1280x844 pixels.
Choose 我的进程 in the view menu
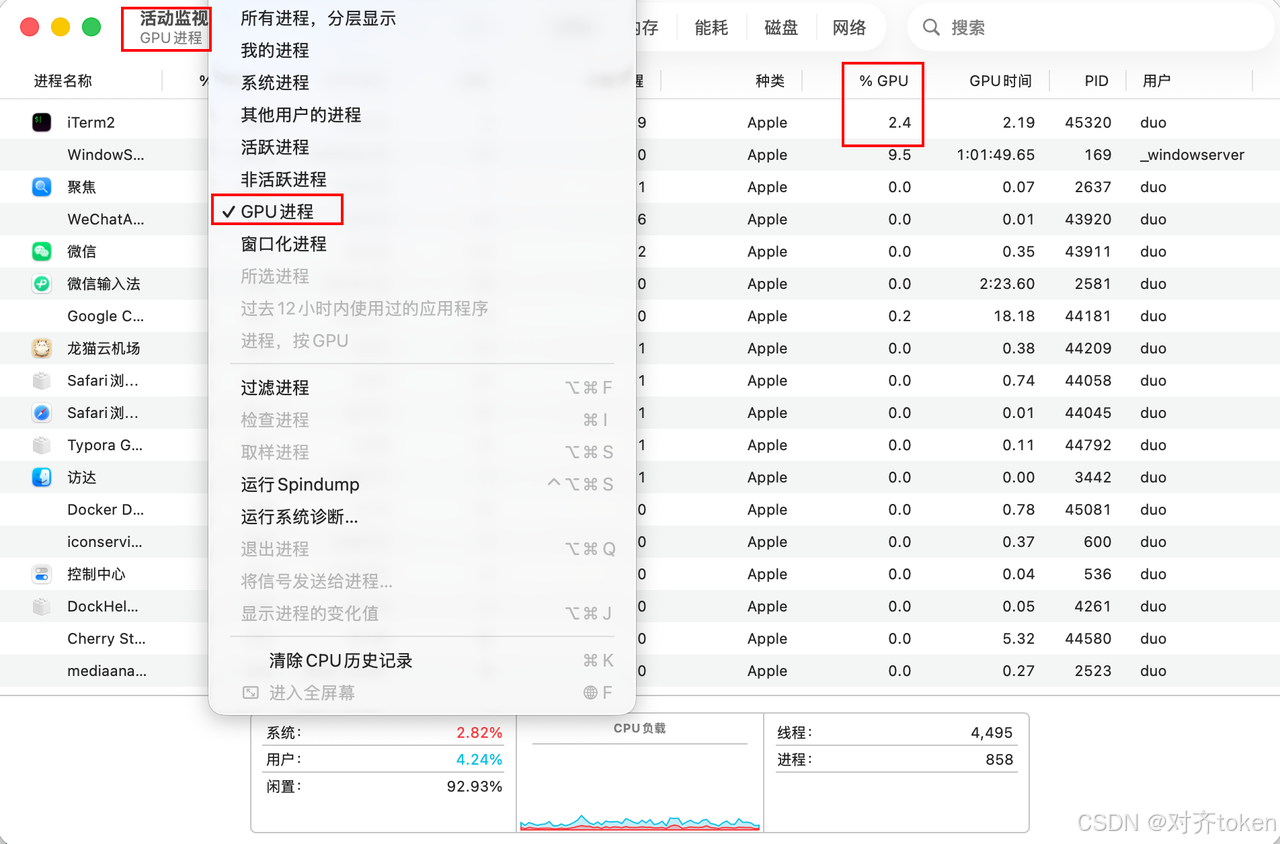[275, 50]
